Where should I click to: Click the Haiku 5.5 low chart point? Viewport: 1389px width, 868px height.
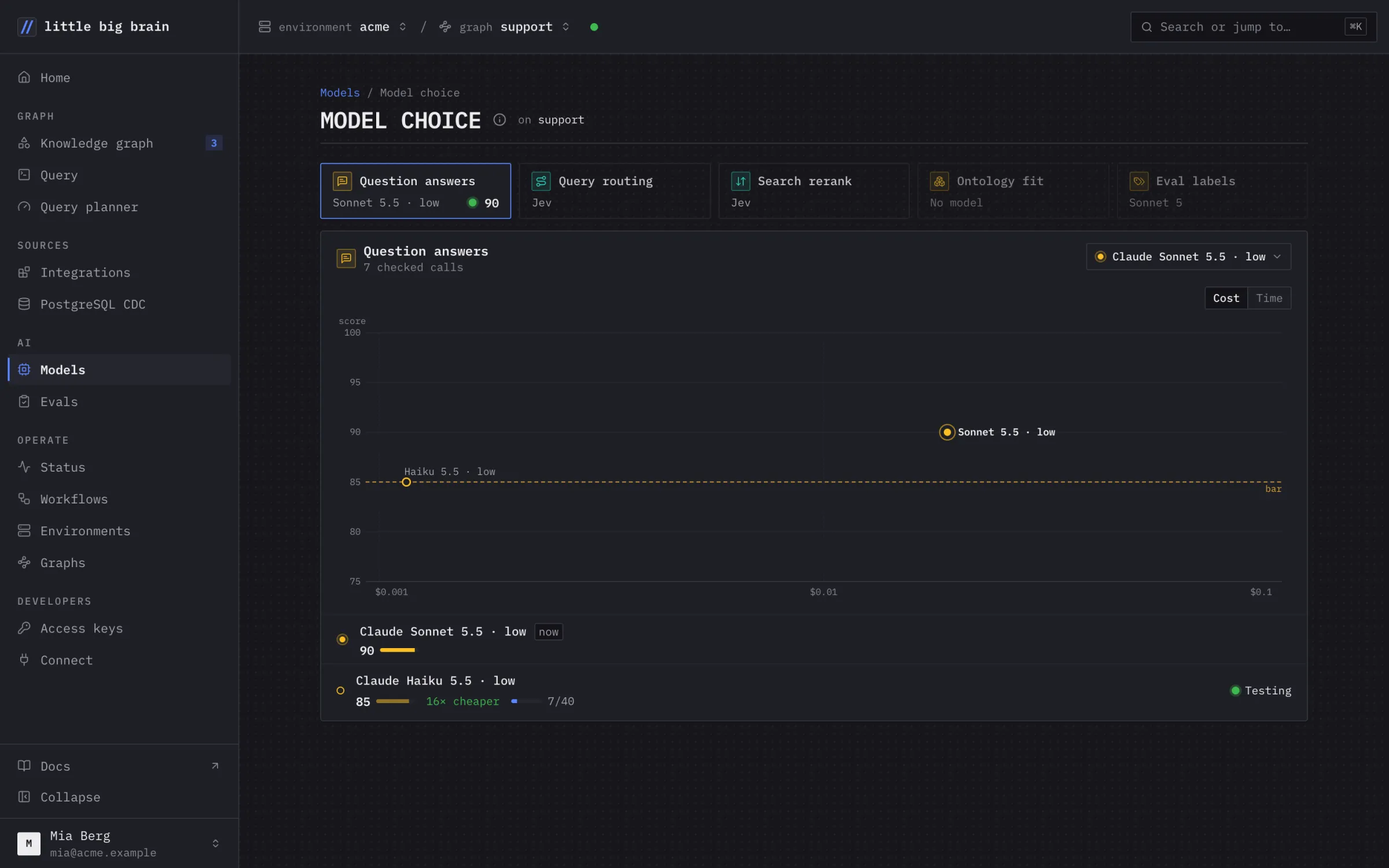(406, 482)
